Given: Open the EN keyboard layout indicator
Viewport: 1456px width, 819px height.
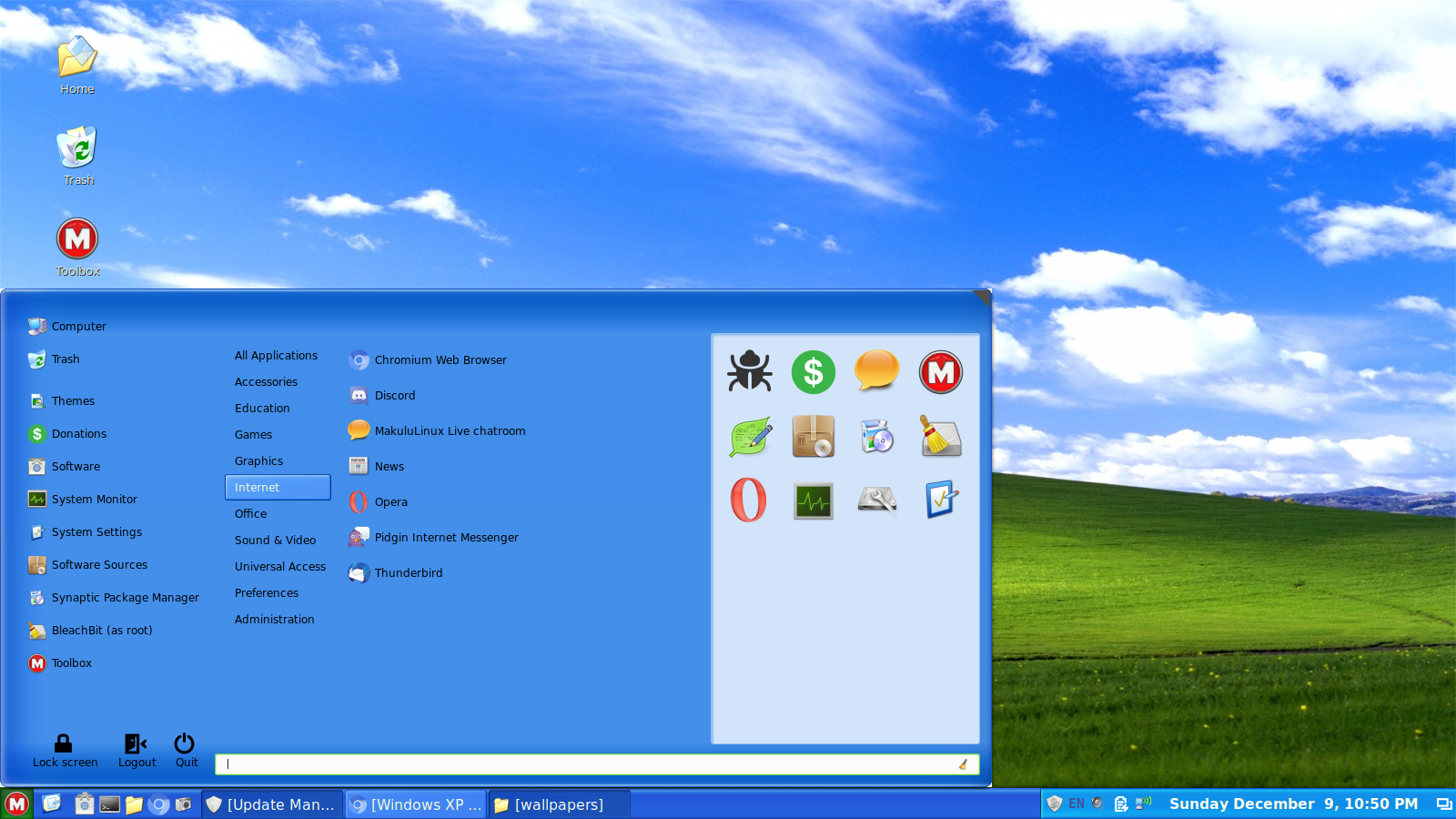Looking at the screenshot, I should 1077,804.
